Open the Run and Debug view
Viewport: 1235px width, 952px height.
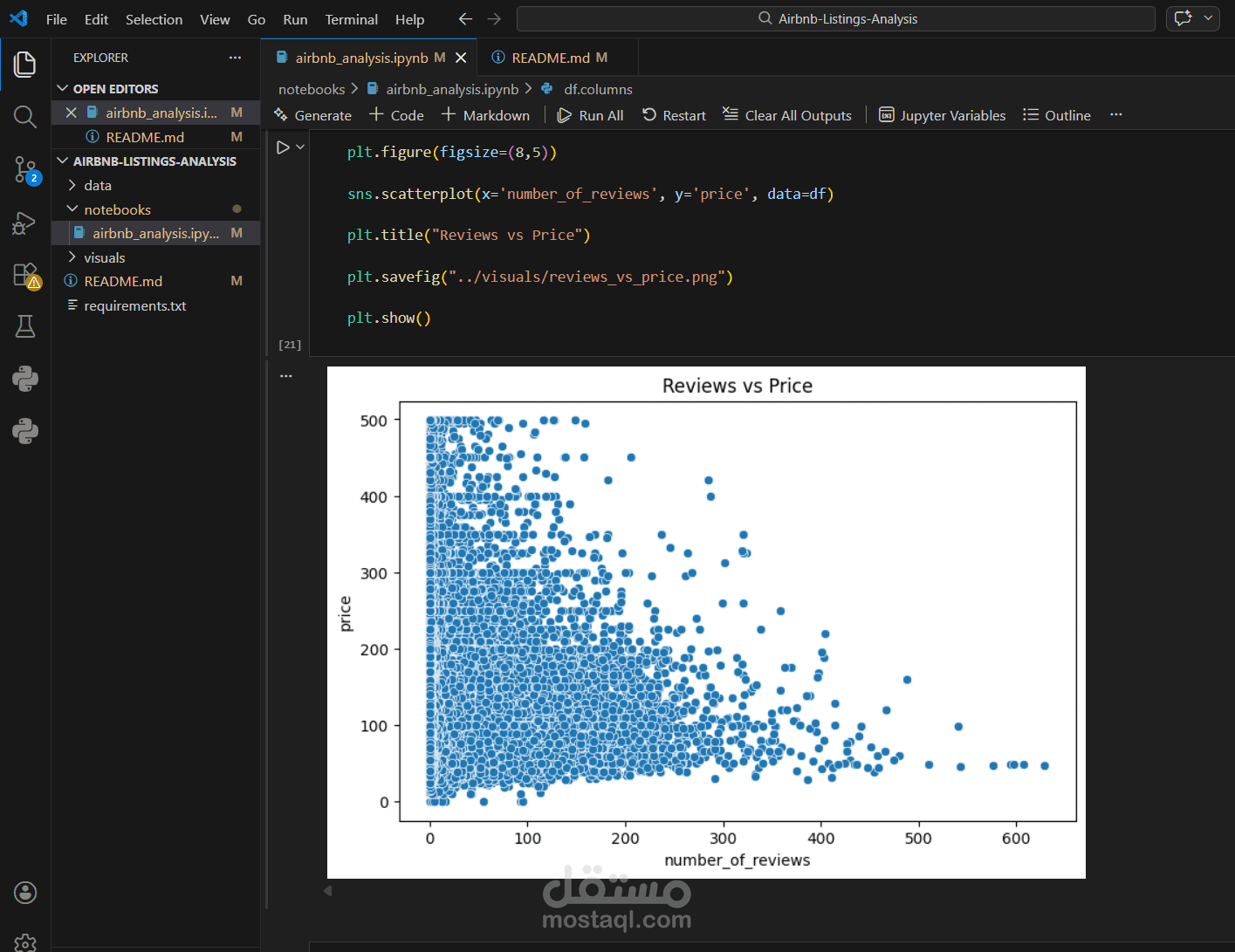(25, 223)
